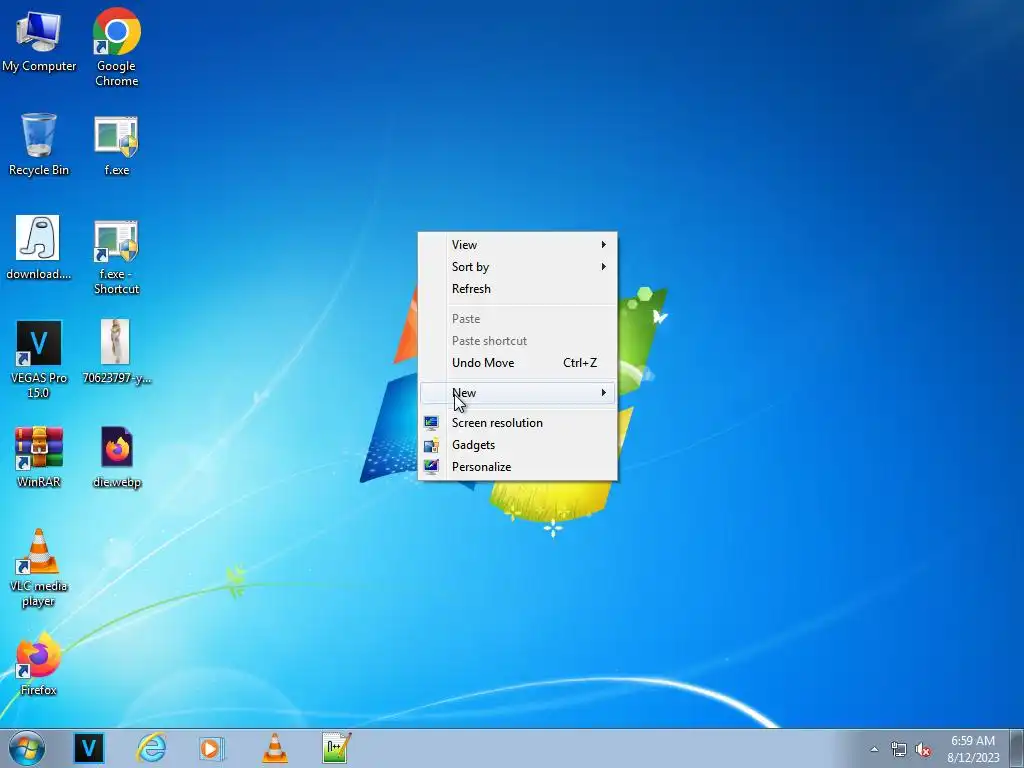Select the 70623797-y... image file
Viewport: 1024px width, 768px height.
click(116, 351)
